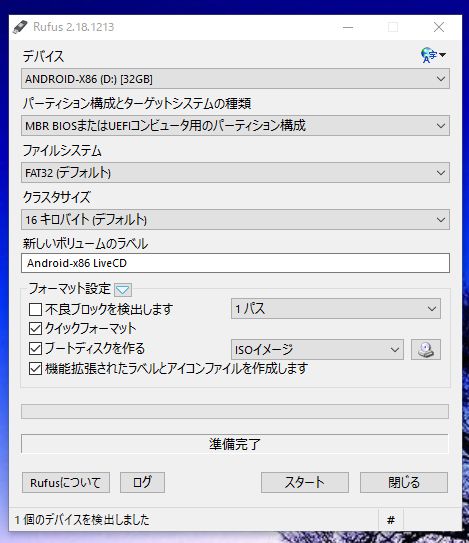Image resolution: width=469 pixels, height=543 pixels.
Task: Enable bad block detection checkbox
Action: [x=35, y=309]
